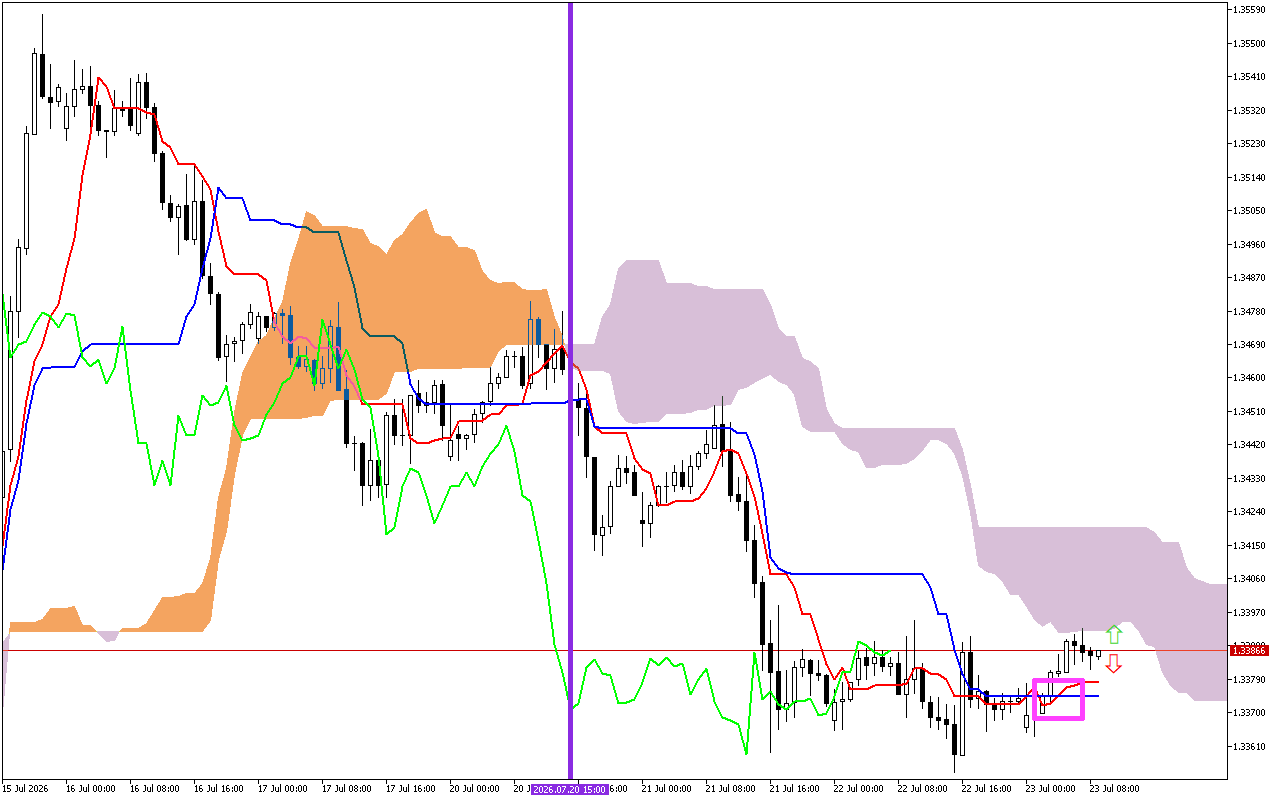Click the 1.35050 price scale value

click(x=1251, y=211)
